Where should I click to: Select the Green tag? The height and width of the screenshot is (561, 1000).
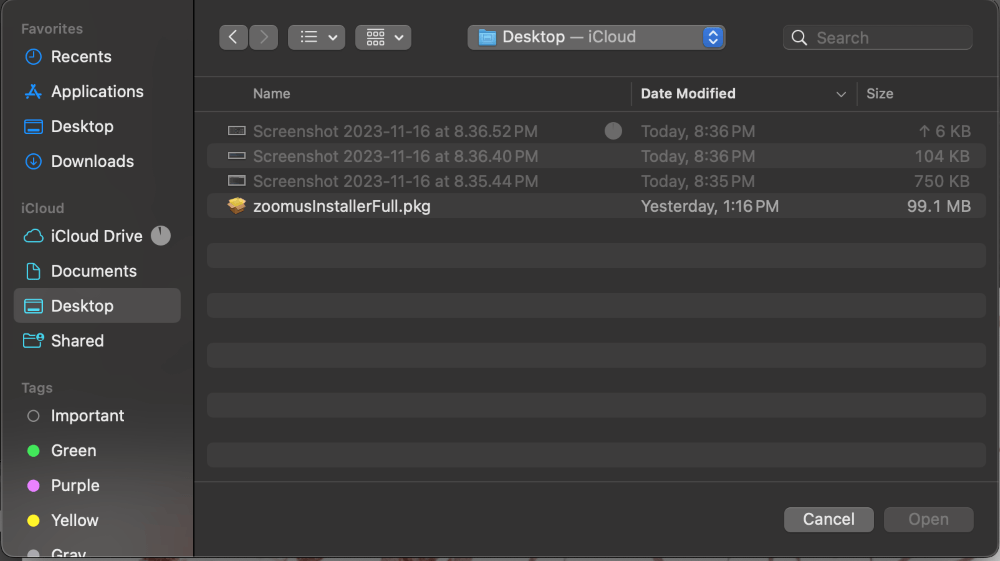point(73,451)
